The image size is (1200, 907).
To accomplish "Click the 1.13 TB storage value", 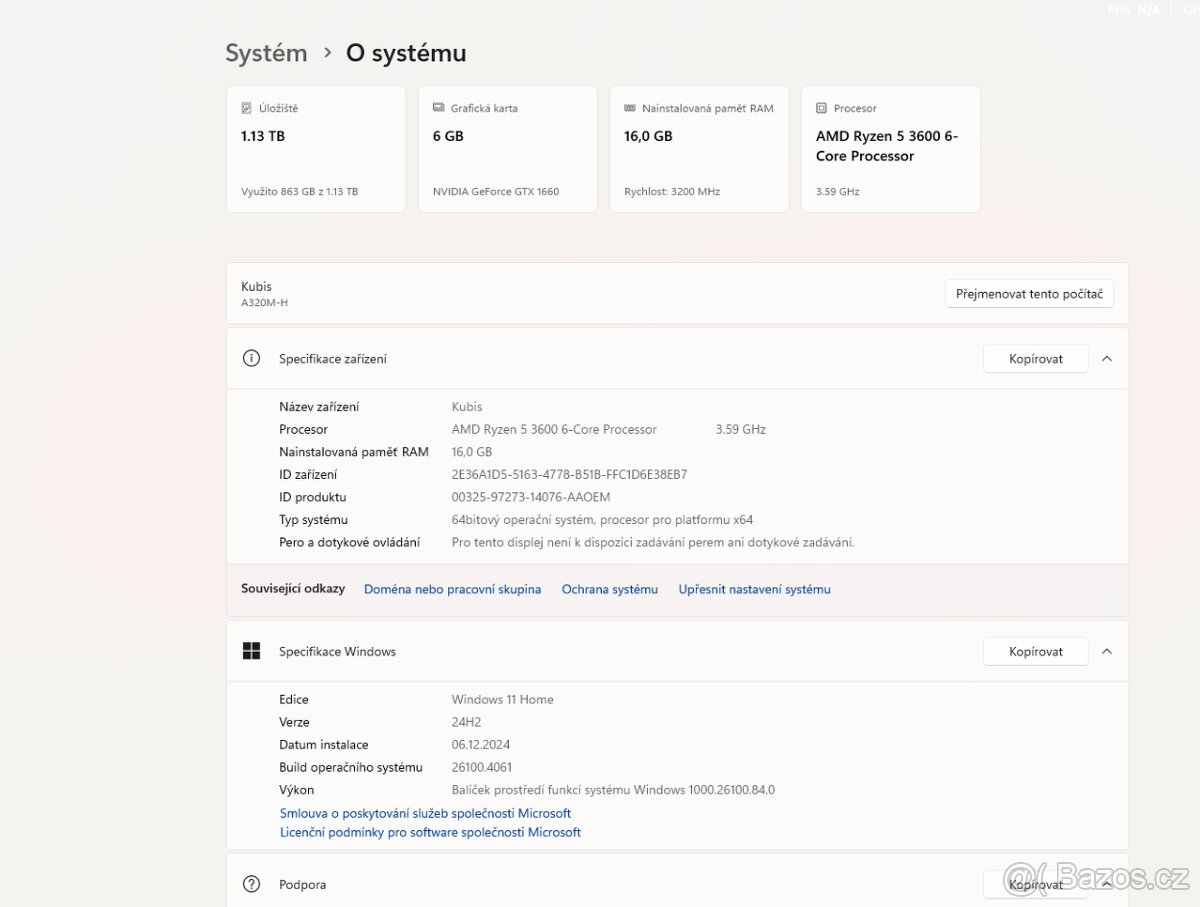I will pos(263,136).
